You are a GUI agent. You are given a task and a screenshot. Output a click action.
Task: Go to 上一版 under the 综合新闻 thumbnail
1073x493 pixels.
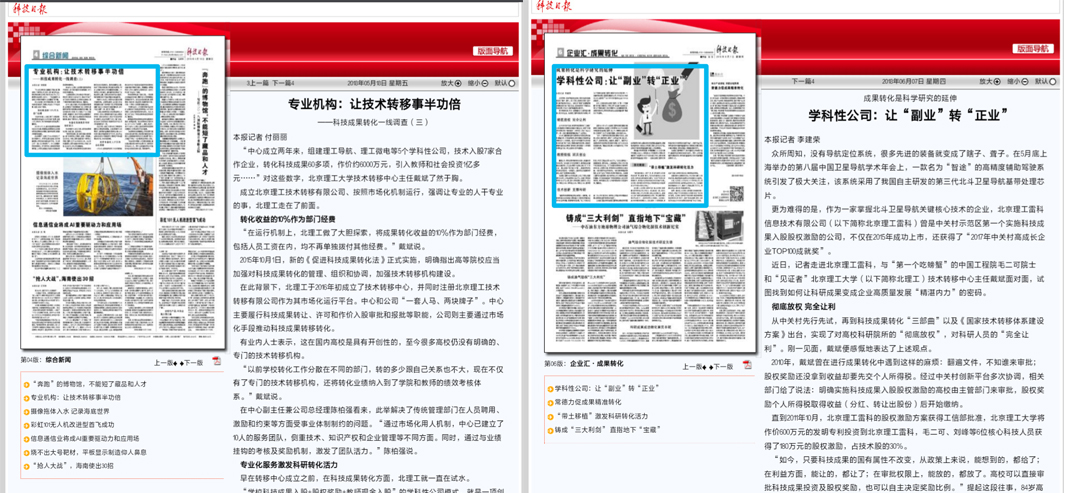coord(165,363)
